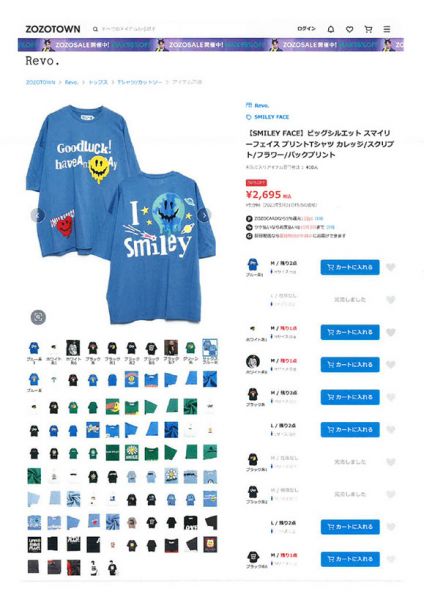Favorite the blue M size variant heart
Screen dimensions: 424x600
click(x=390, y=267)
